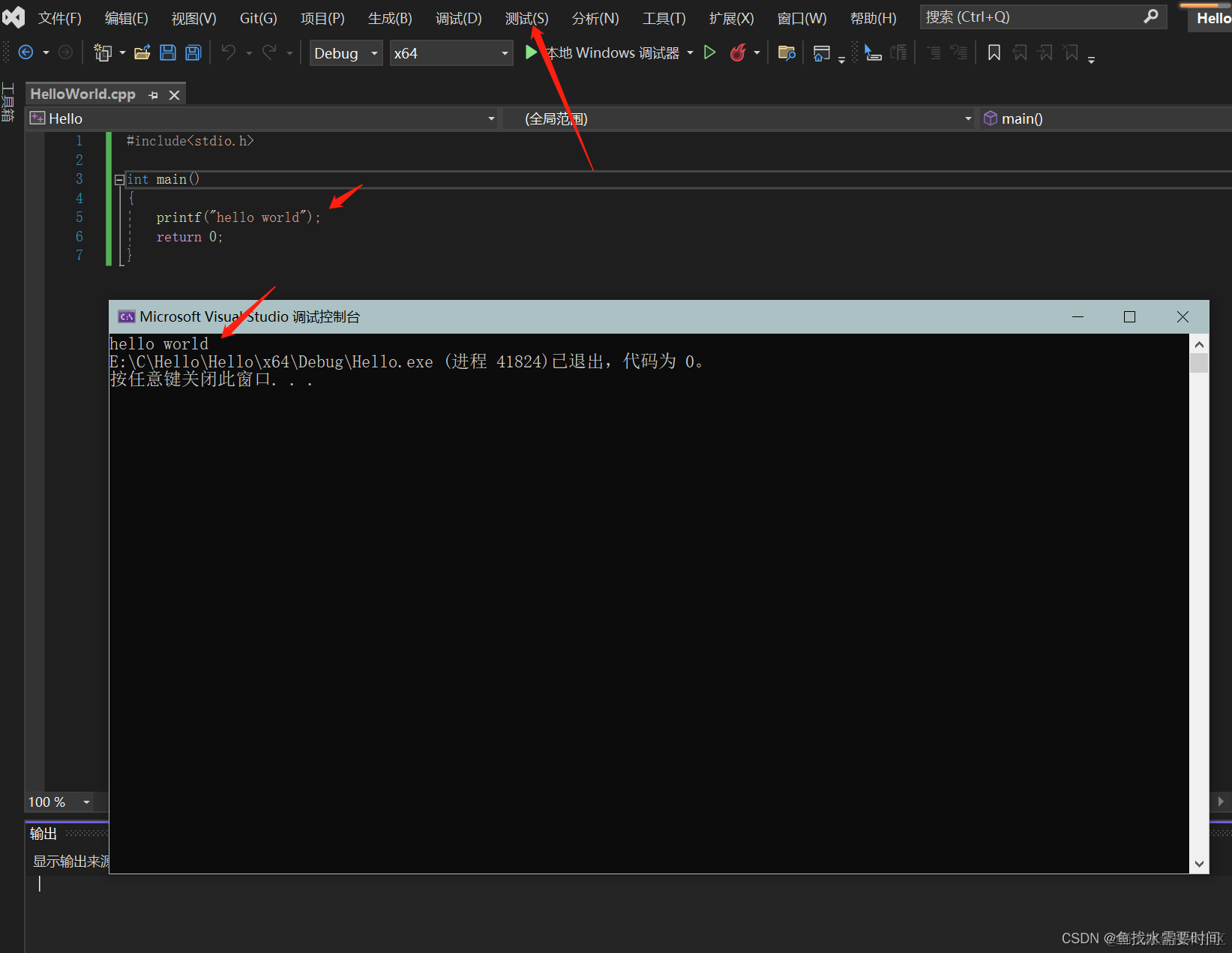
Task: Open the Git(G) menu
Action: click(259, 18)
